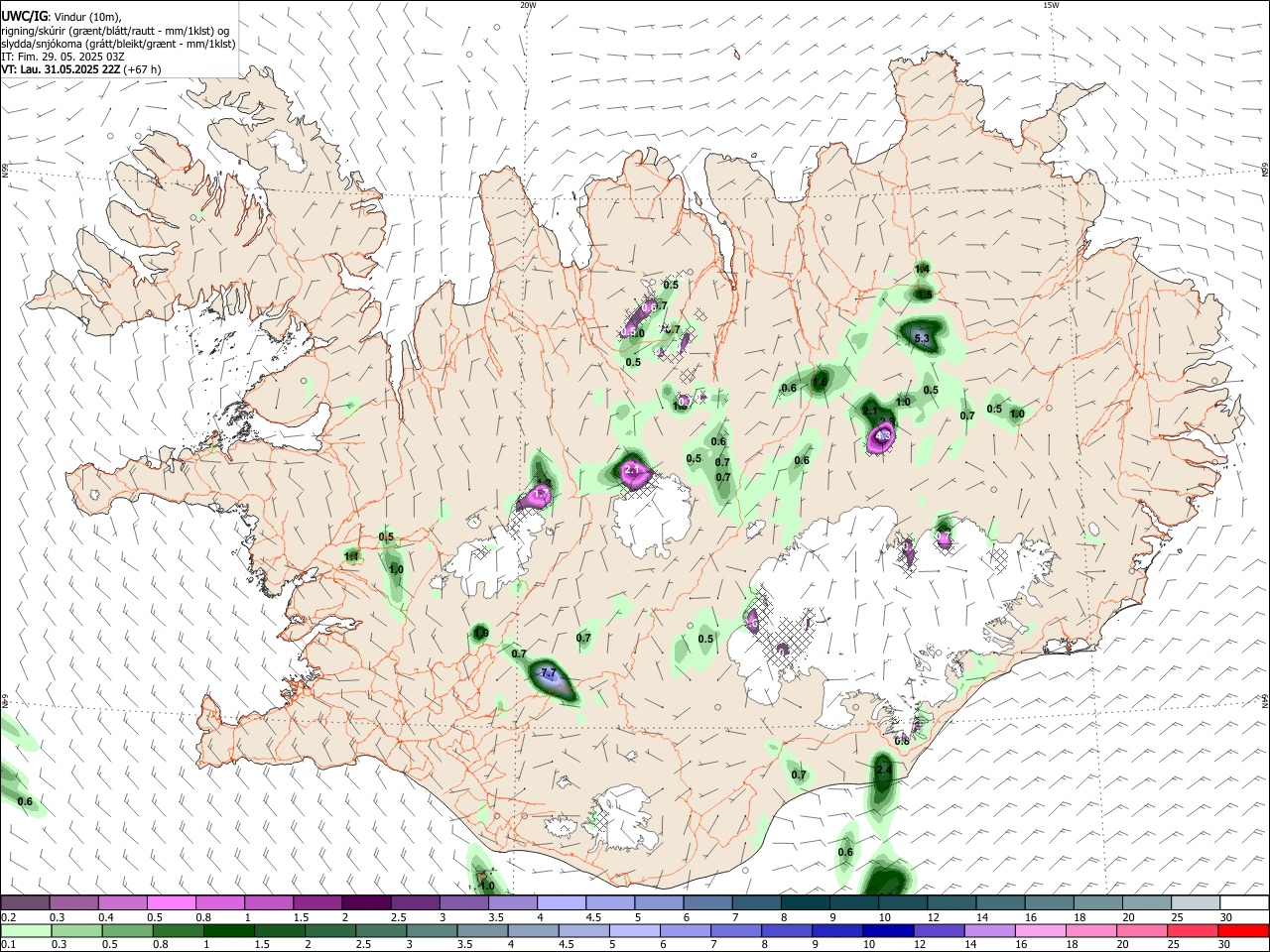Click the "4.3" snowfall value on the map
1270x952 pixels.
883,434
